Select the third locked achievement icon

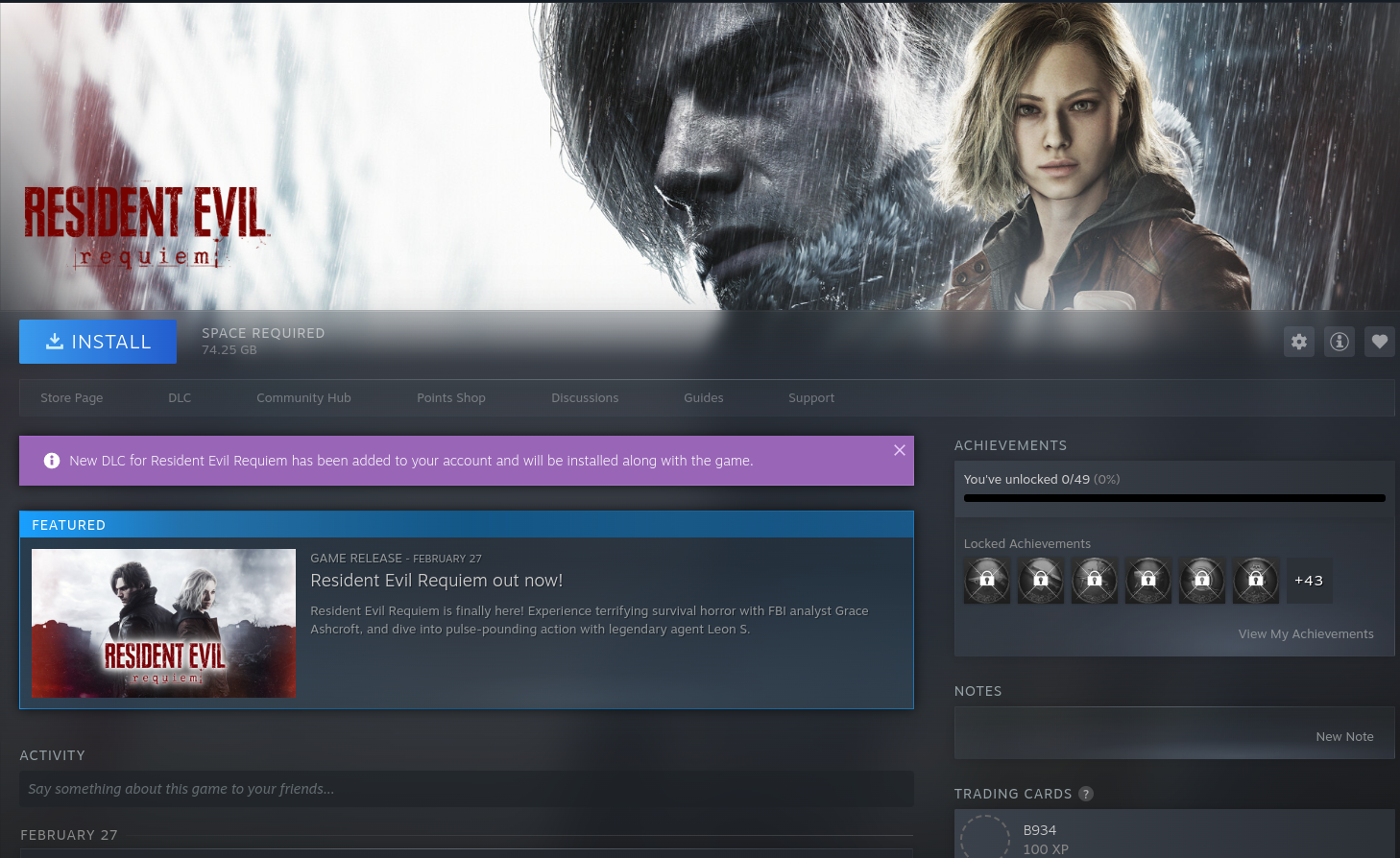(x=1095, y=581)
